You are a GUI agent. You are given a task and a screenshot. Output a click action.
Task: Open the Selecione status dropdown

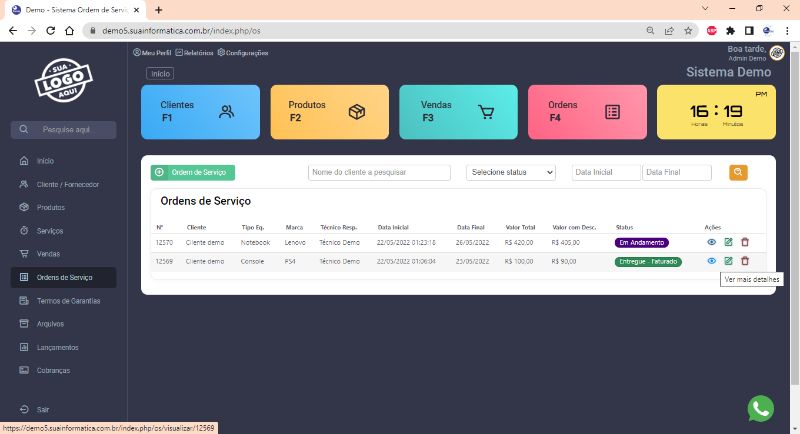[x=511, y=172]
